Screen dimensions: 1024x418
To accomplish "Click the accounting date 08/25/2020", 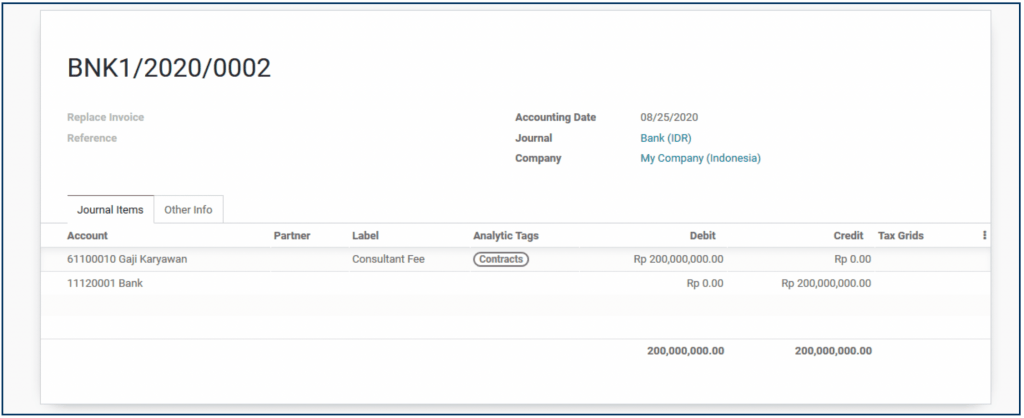I will tap(669, 117).
